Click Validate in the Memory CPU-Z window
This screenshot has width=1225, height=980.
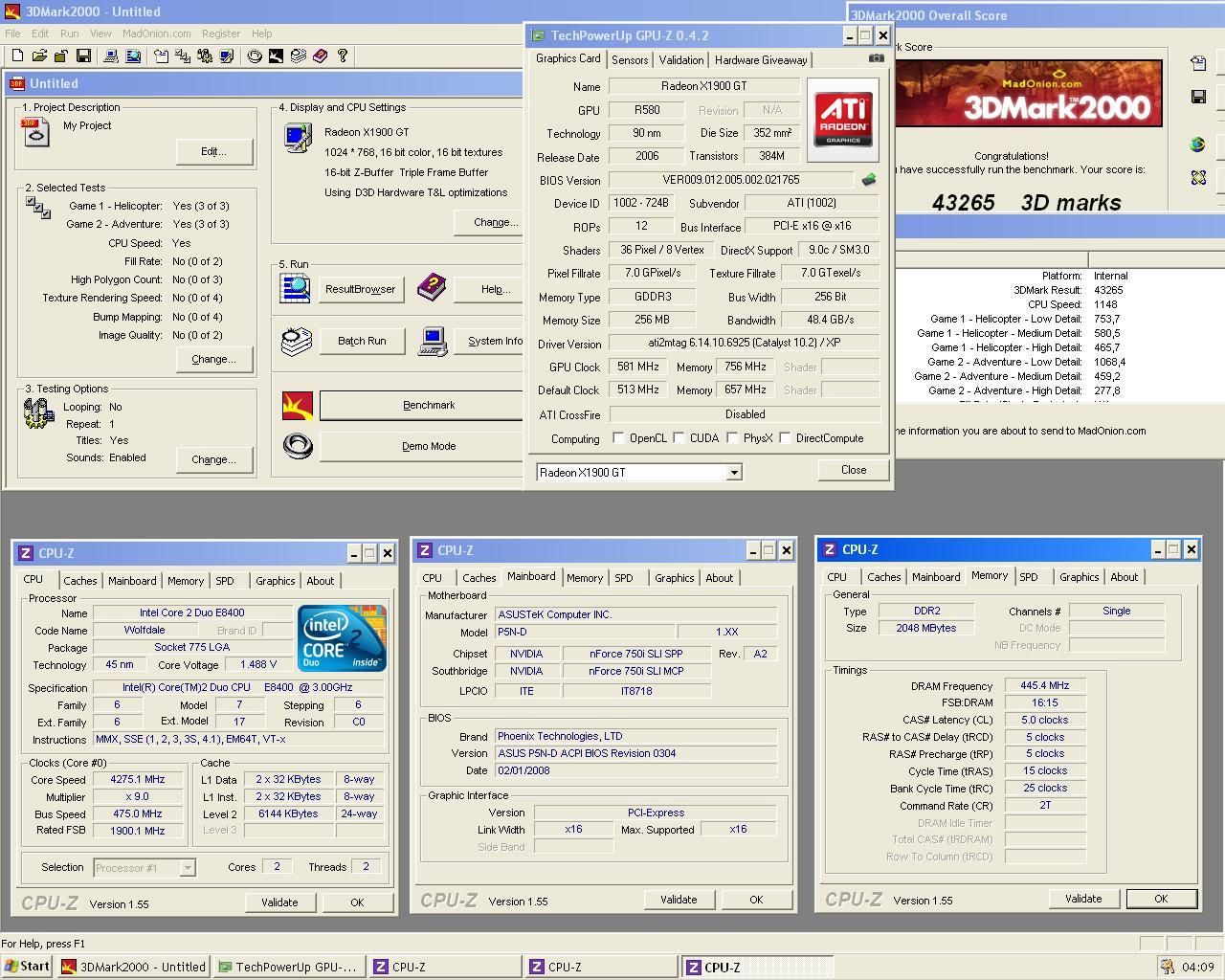click(1083, 899)
